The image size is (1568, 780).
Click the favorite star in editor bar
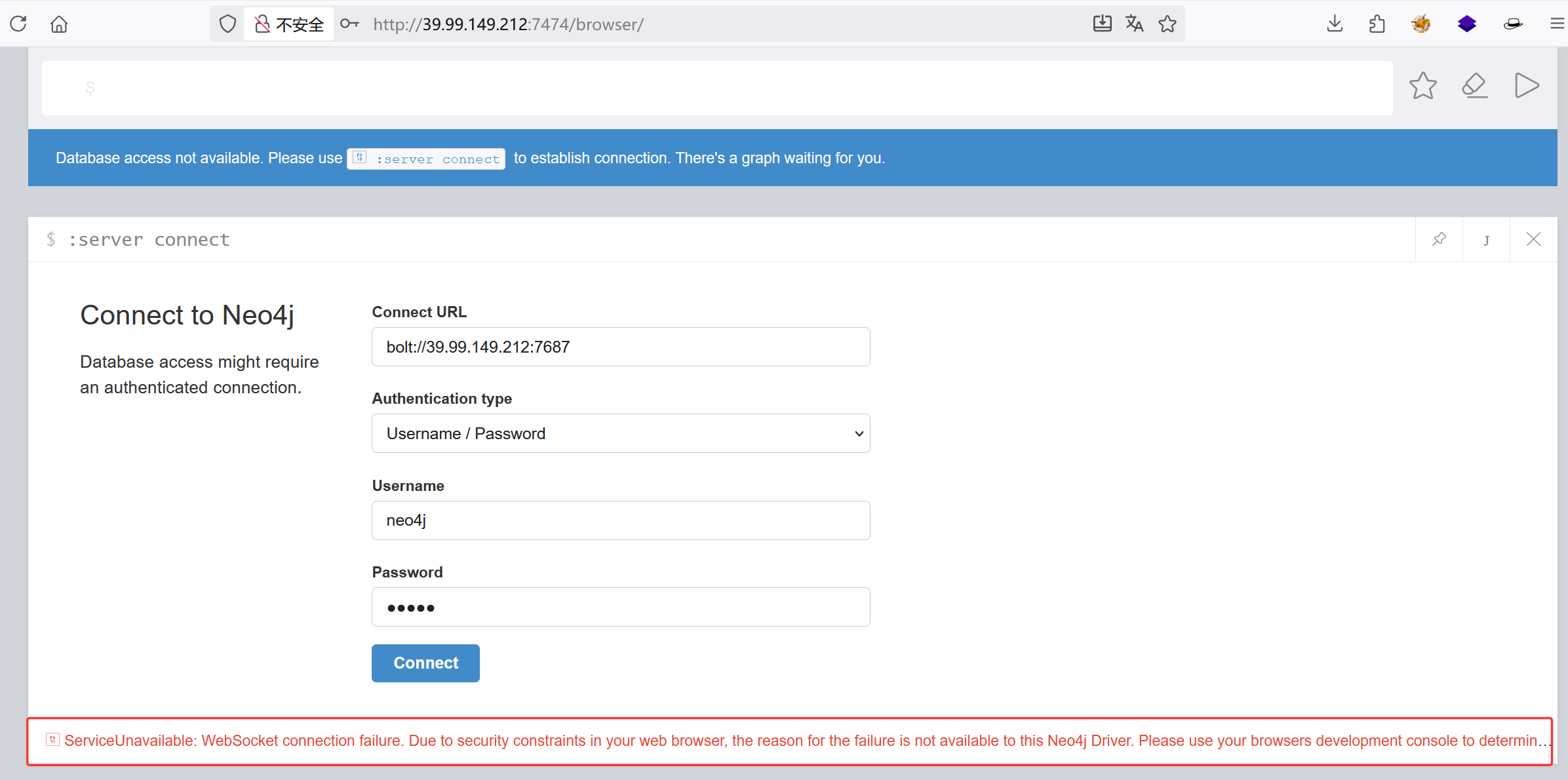[1422, 86]
